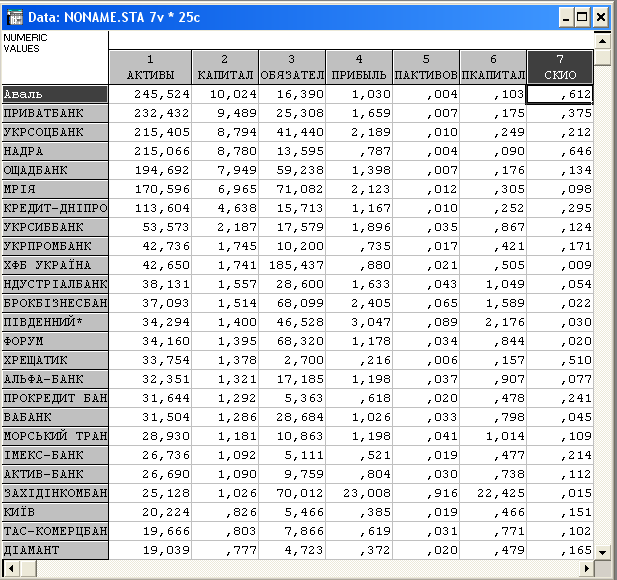Maximize the NONAME.STA data window
Image resolution: width=617 pixels, height=580 pixels.
click(582, 17)
